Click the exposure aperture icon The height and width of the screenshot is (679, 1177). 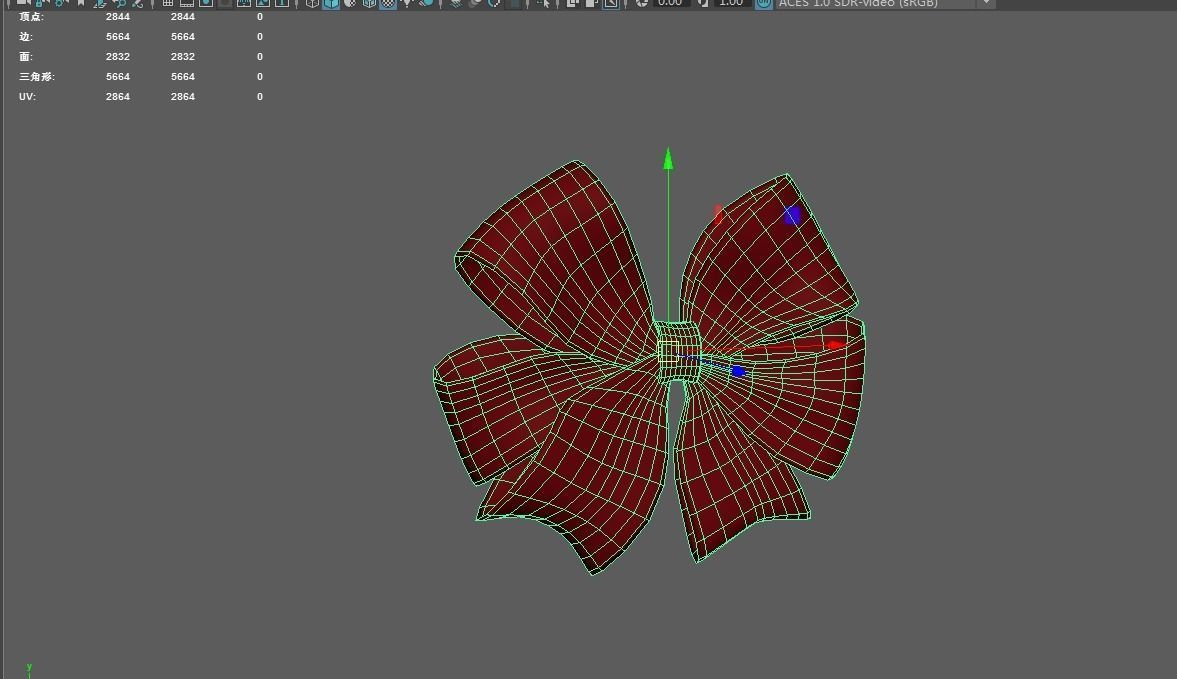642,3
